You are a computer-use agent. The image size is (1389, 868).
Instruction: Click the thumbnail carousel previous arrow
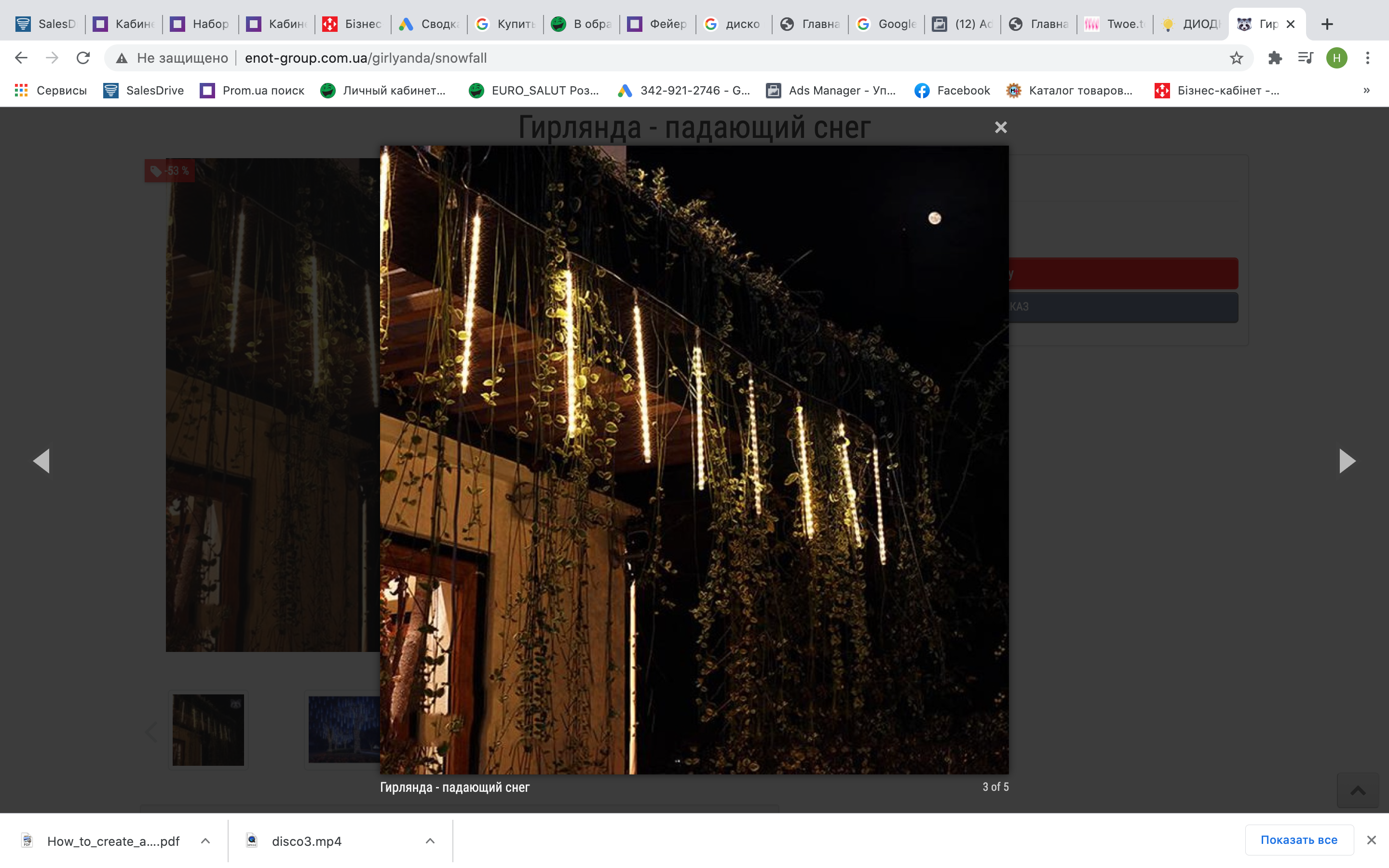151,732
